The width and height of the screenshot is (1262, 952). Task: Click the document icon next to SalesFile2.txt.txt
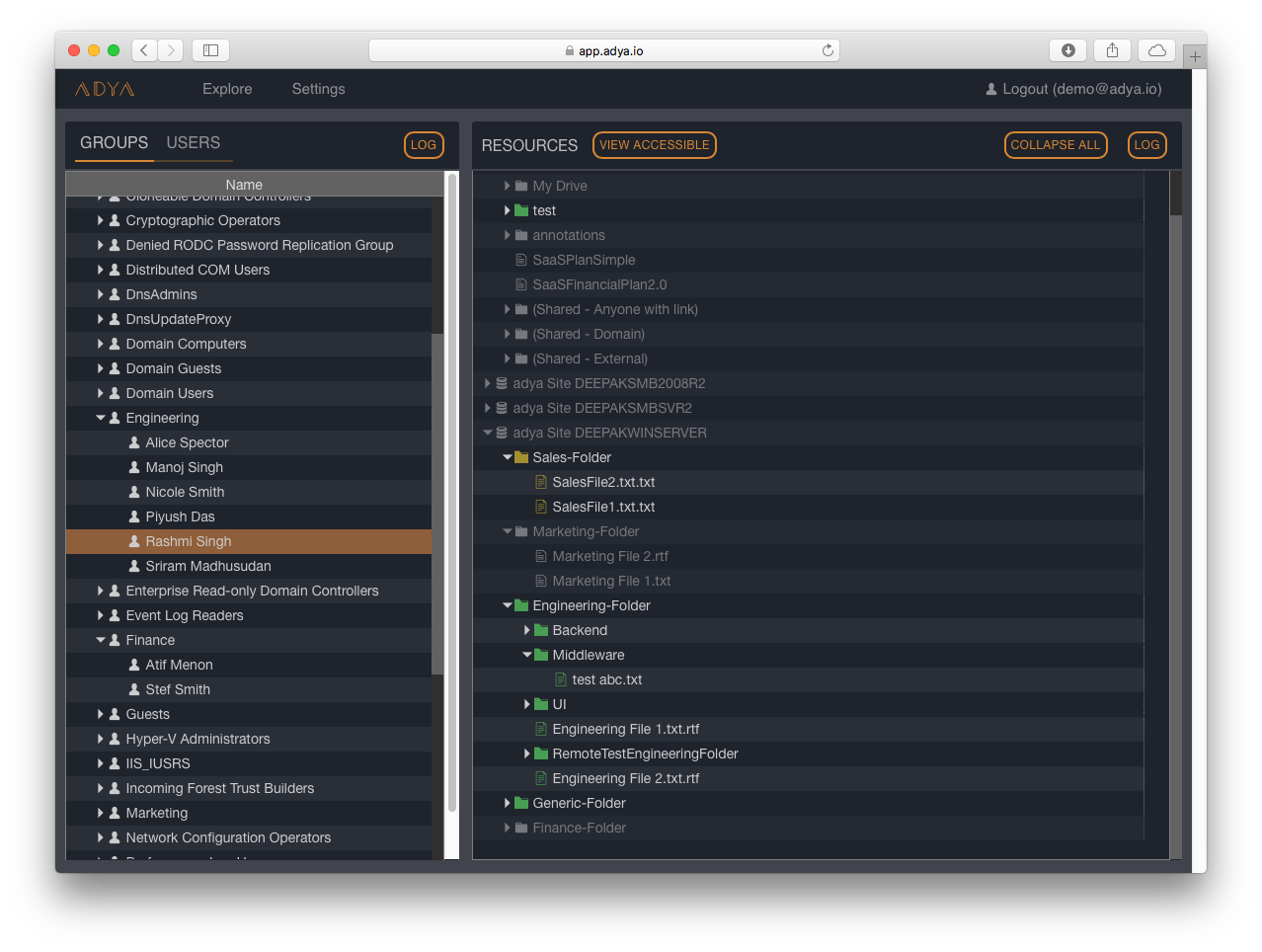pos(539,482)
